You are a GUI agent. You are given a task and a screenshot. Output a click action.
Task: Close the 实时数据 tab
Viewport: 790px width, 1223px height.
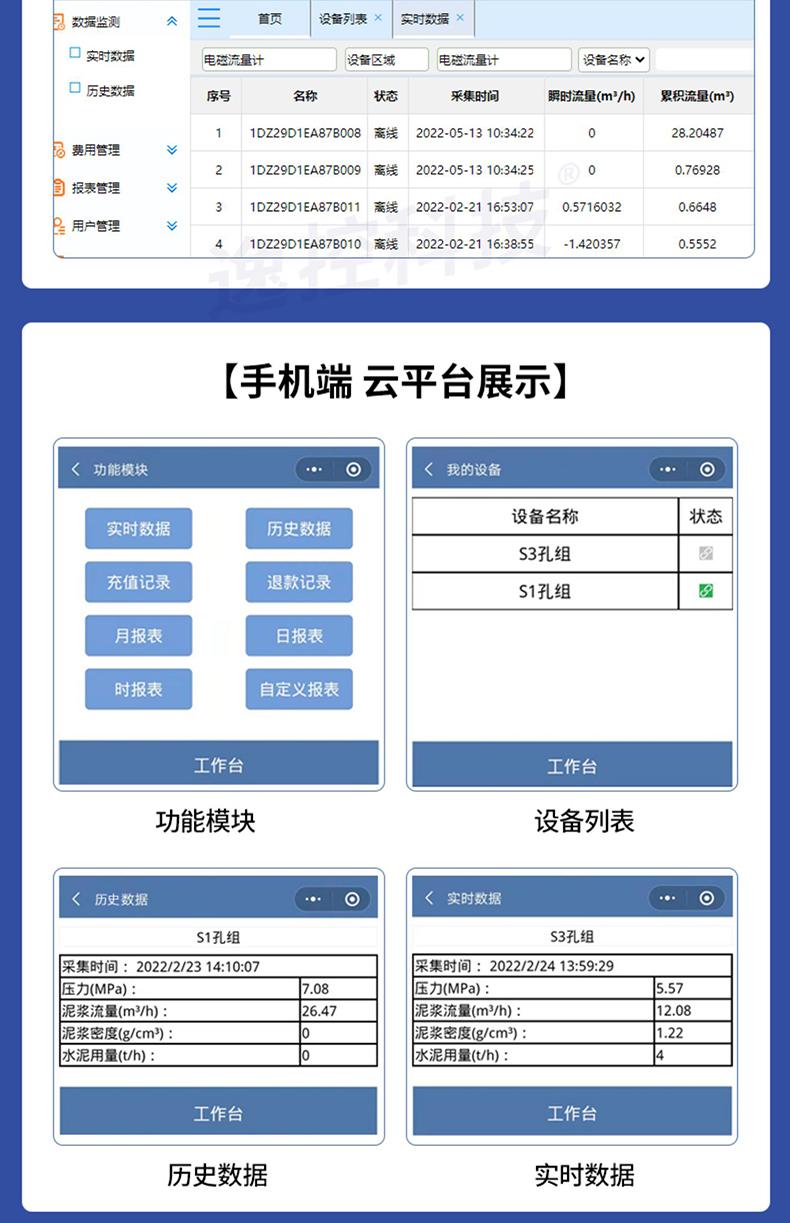pos(460,18)
